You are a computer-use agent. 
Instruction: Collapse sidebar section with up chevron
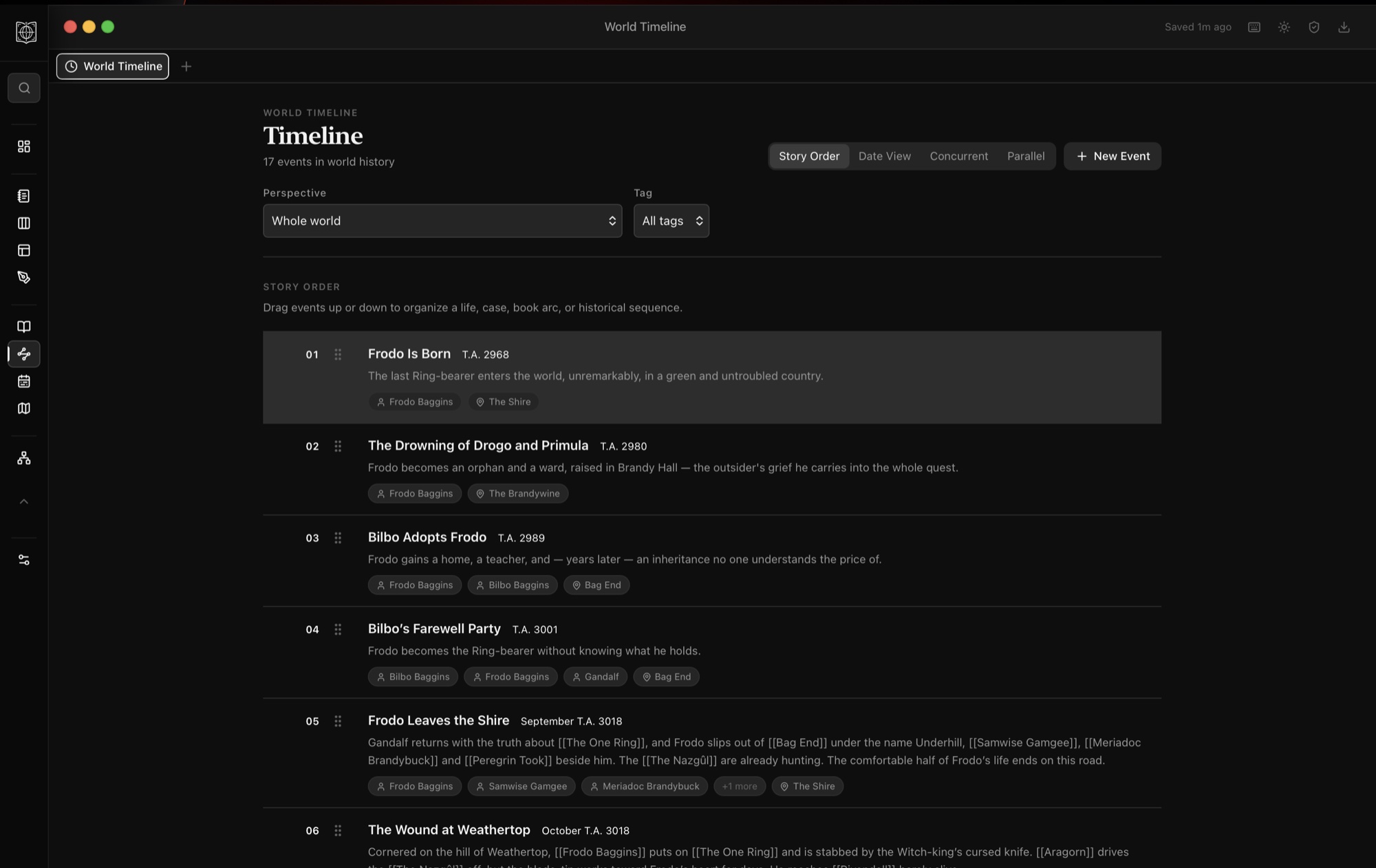pos(24,501)
